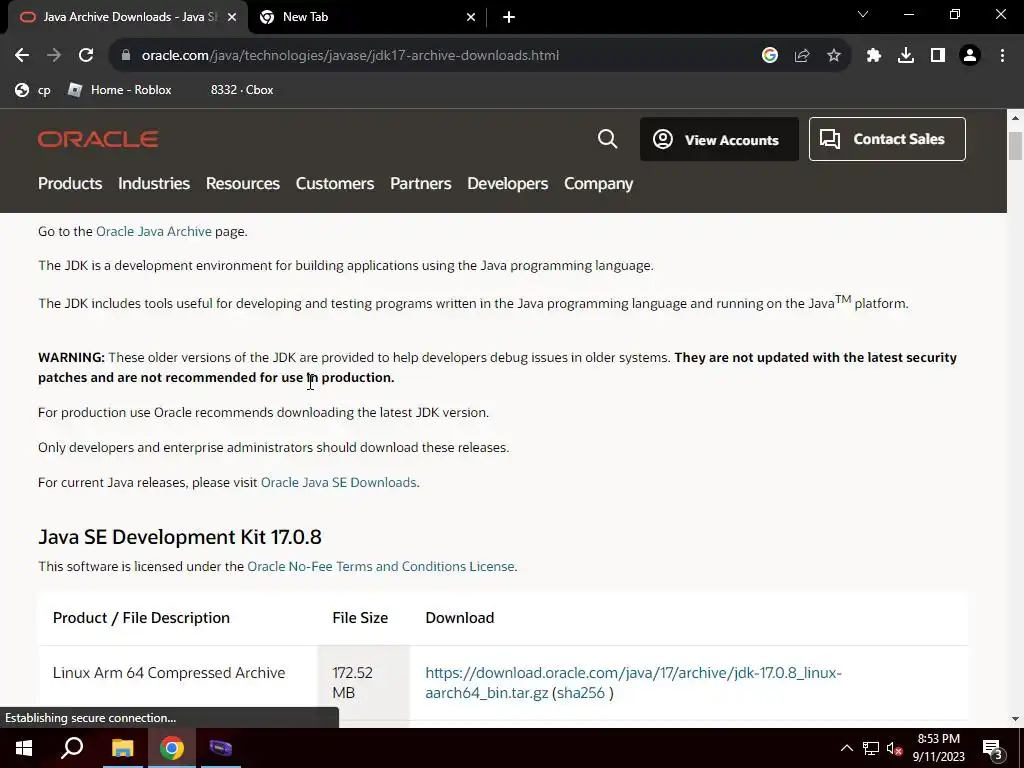The image size is (1024, 768).
Task: Open the tab search dropdown chevron
Action: (x=863, y=14)
